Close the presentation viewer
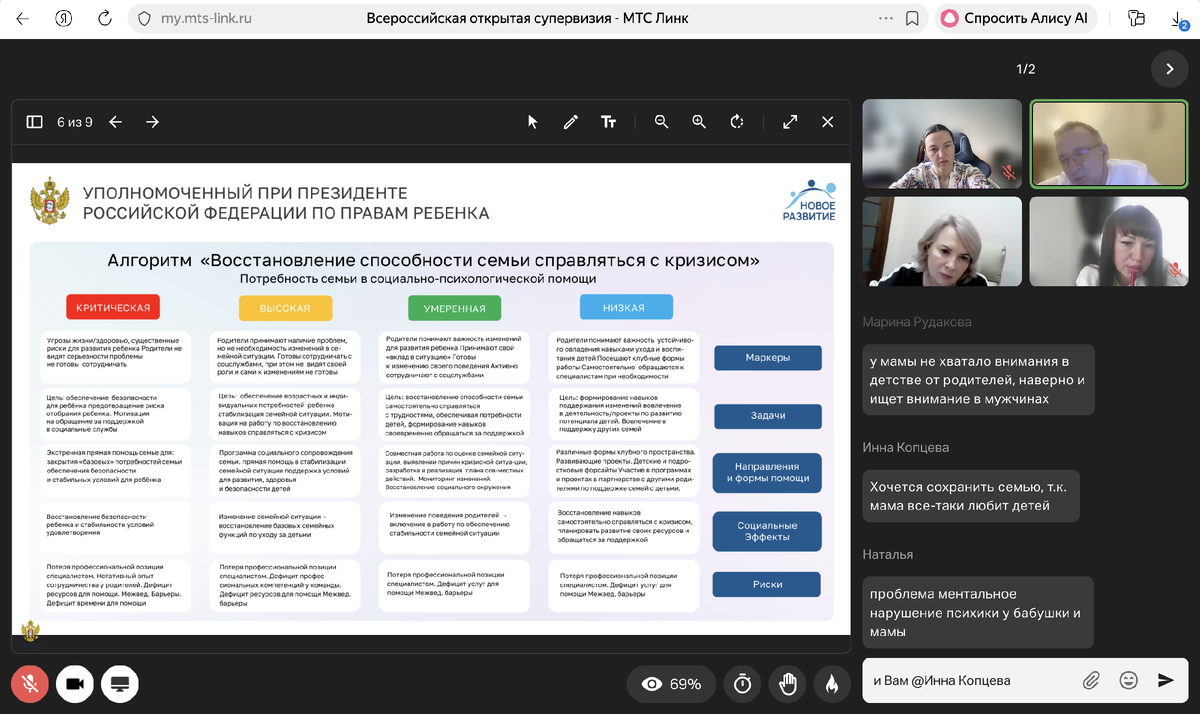 click(x=828, y=122)
